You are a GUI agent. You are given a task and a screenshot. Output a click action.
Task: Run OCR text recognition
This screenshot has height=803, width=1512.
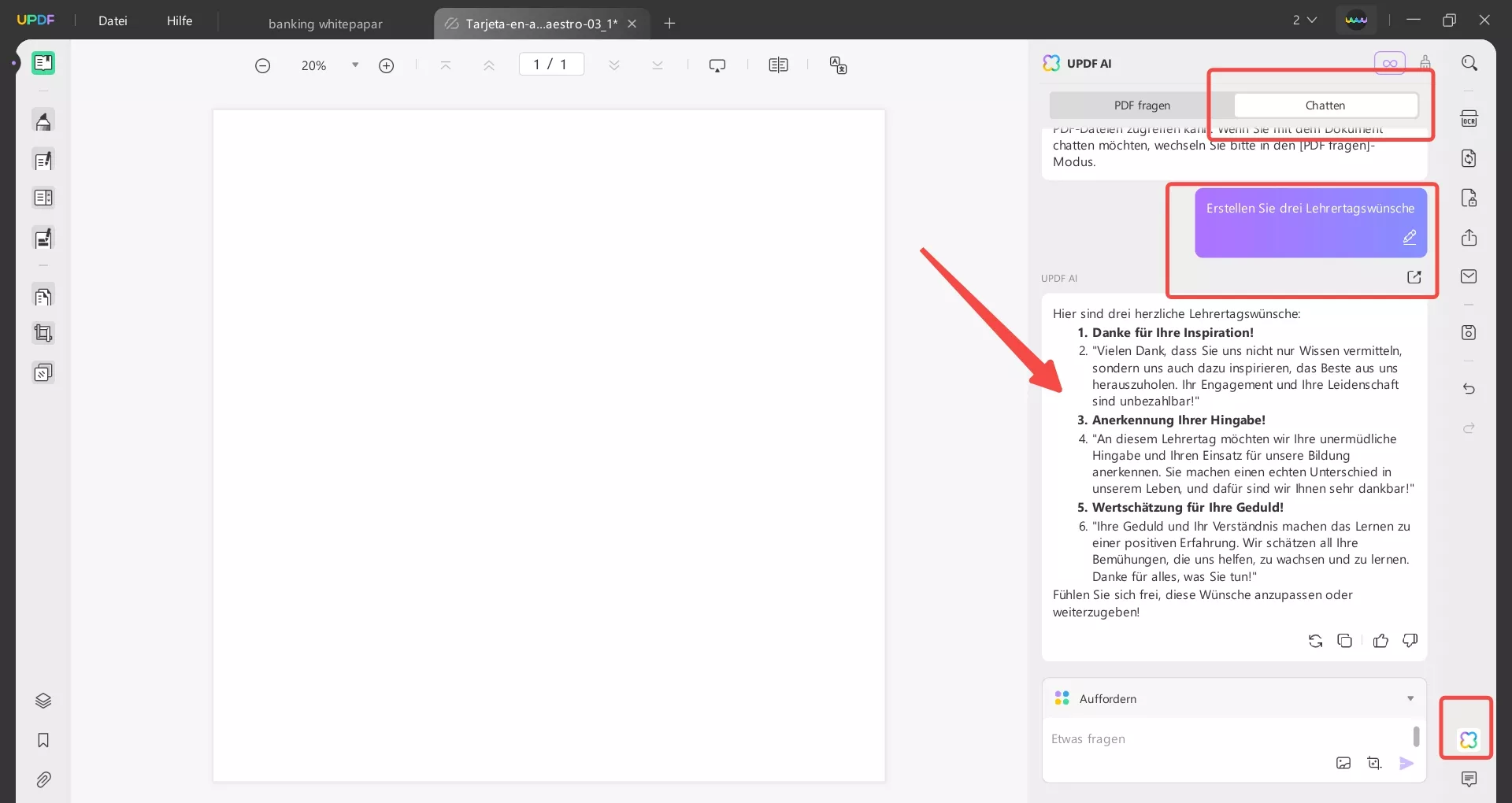pos(1469,119)
